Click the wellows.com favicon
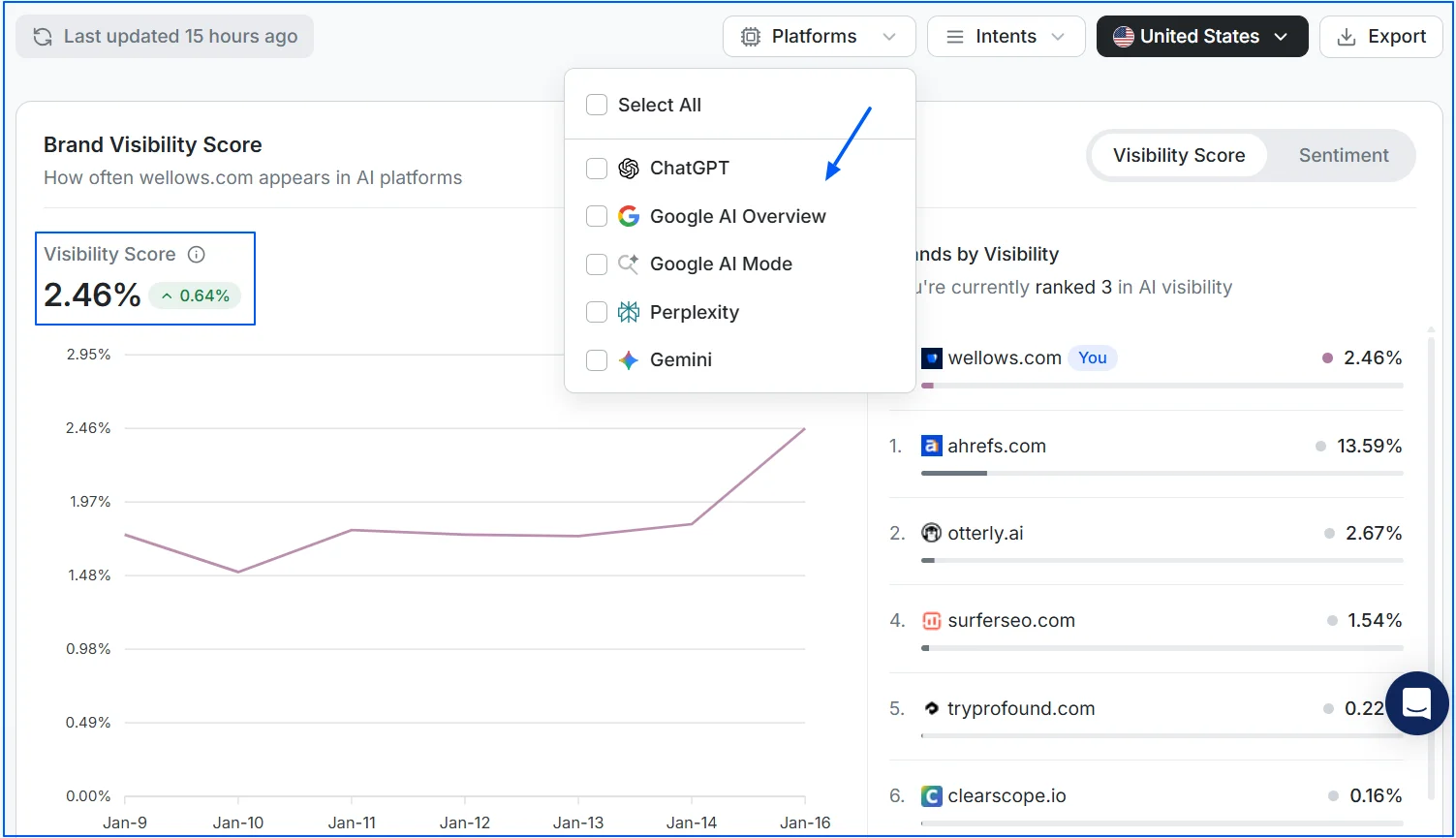Image resolution: width=1456 pixels, height=838 pixels. [932, 358]
